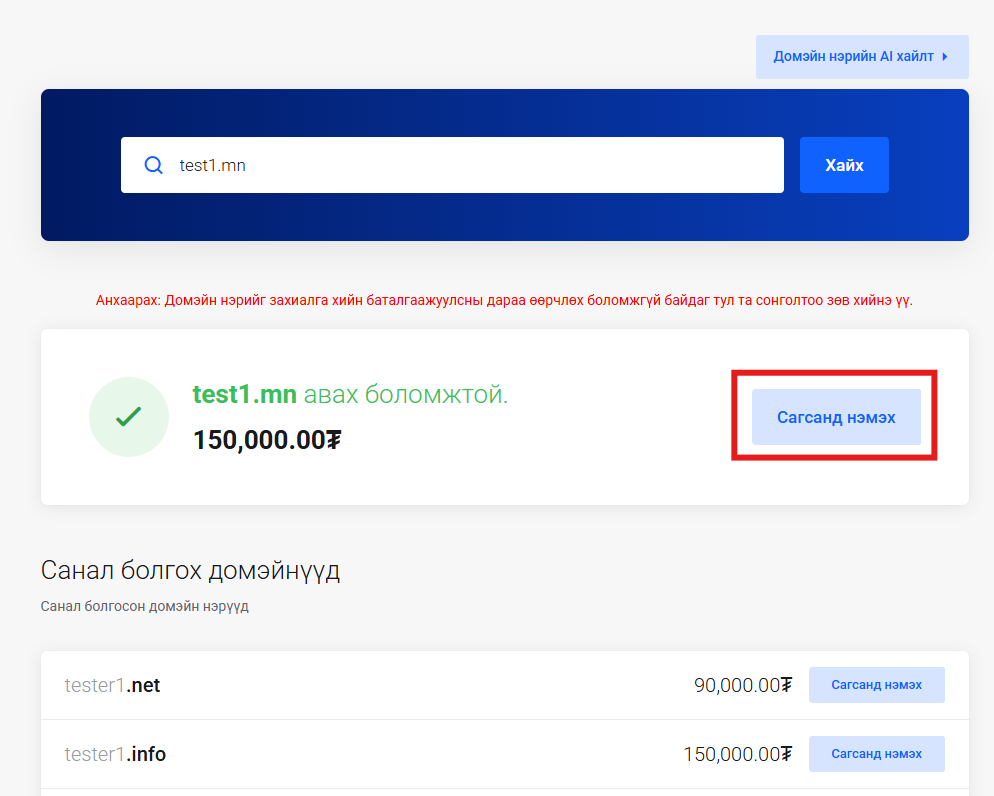Add tester1.net to the cart
Image resolution: width=994 pixels, height=796 pixels.
click(876, 685)
